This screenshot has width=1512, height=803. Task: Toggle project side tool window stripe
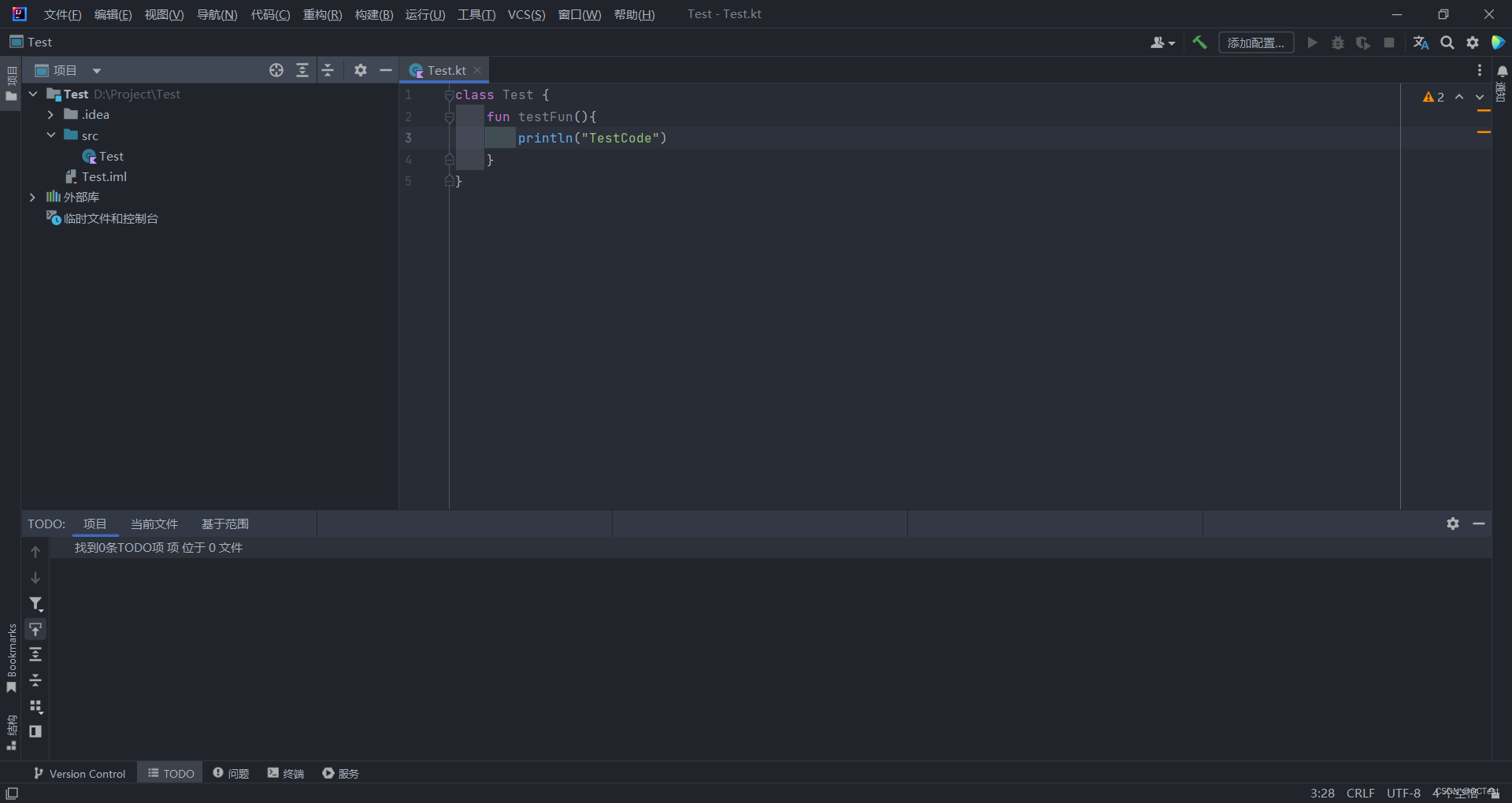click(x=11, y=83)
